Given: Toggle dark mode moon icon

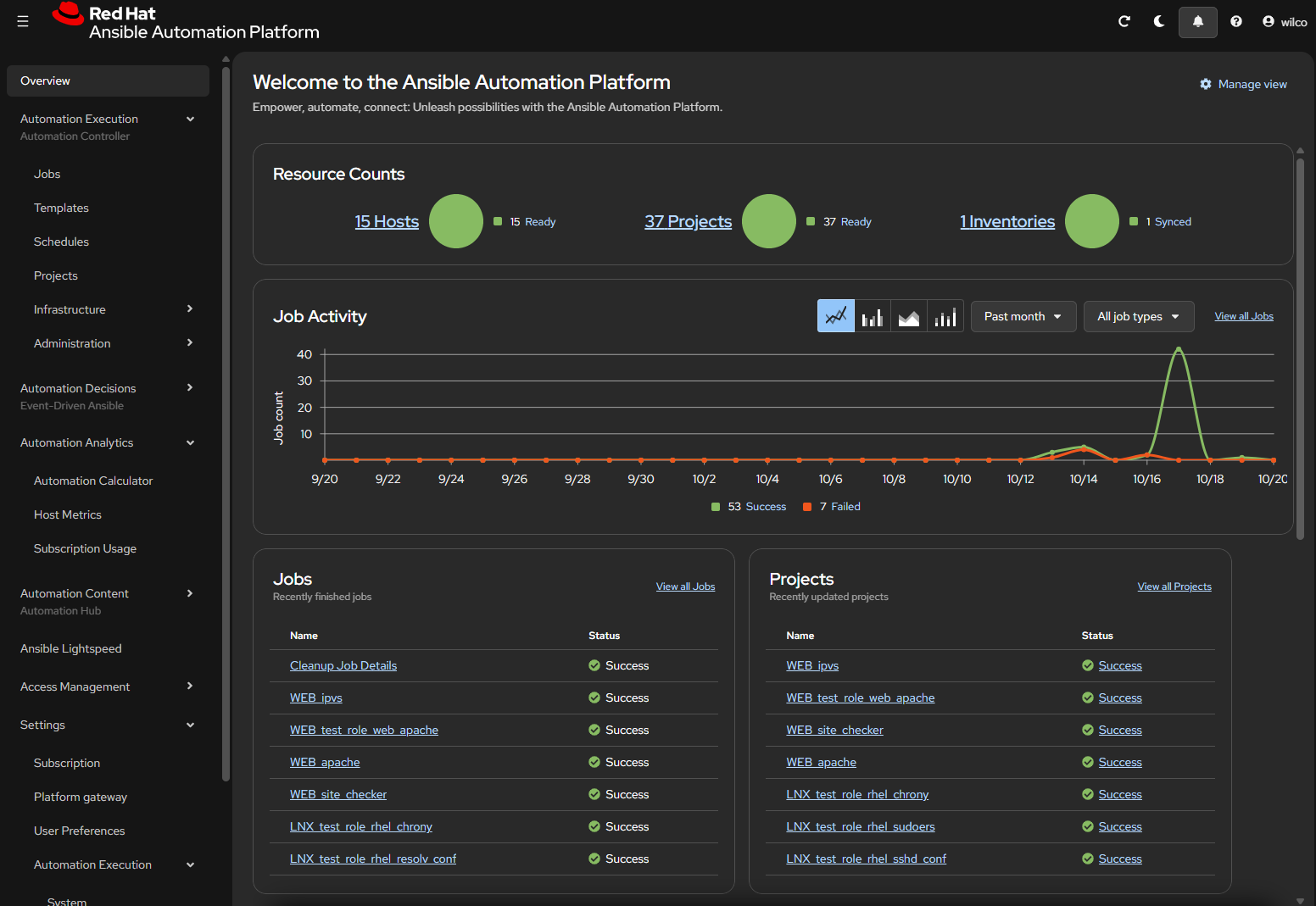Looking at the screenshot, I should (x=1159, y=21).
